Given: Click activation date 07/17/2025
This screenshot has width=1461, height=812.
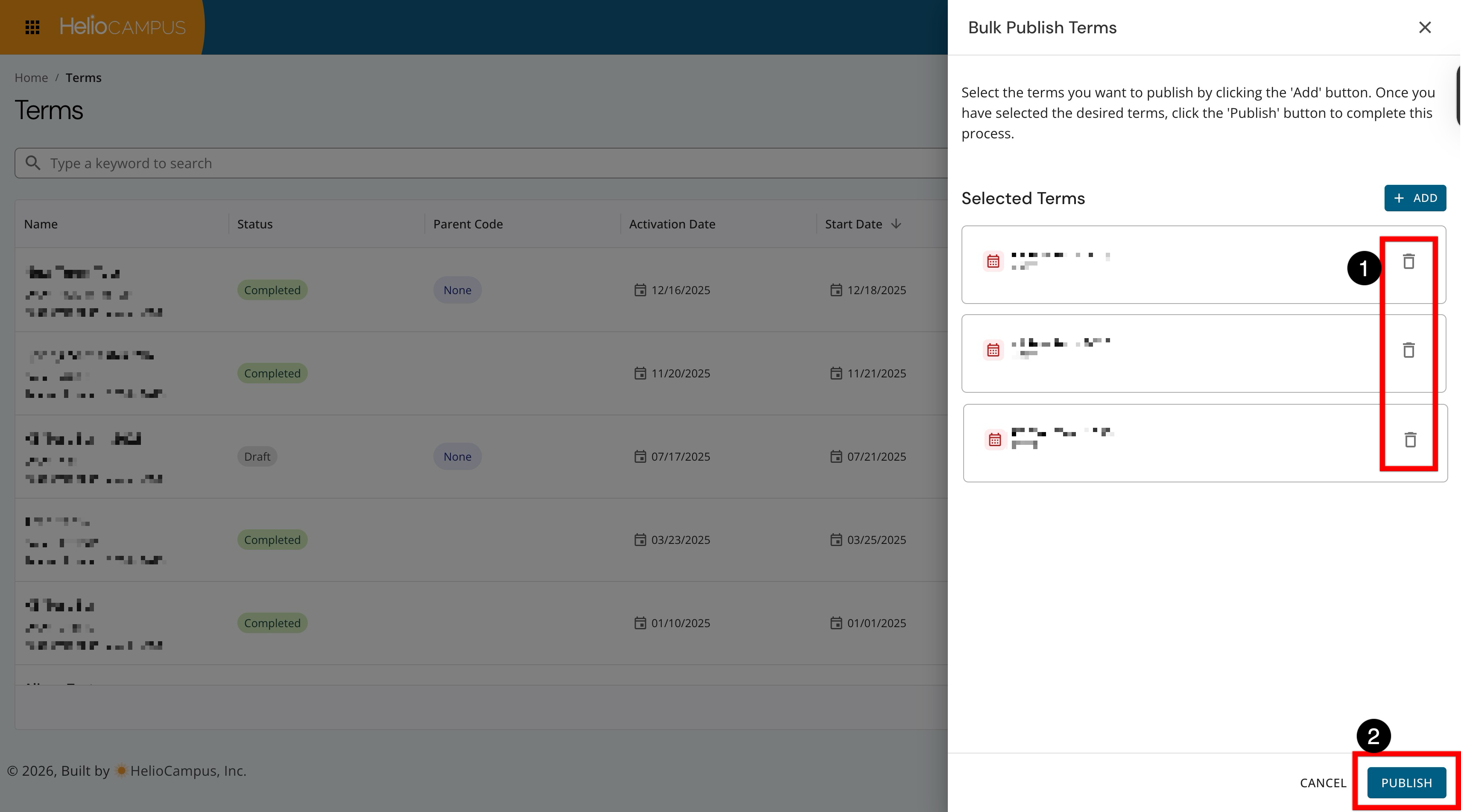Looking at the screenshot, I should (681, 456).
